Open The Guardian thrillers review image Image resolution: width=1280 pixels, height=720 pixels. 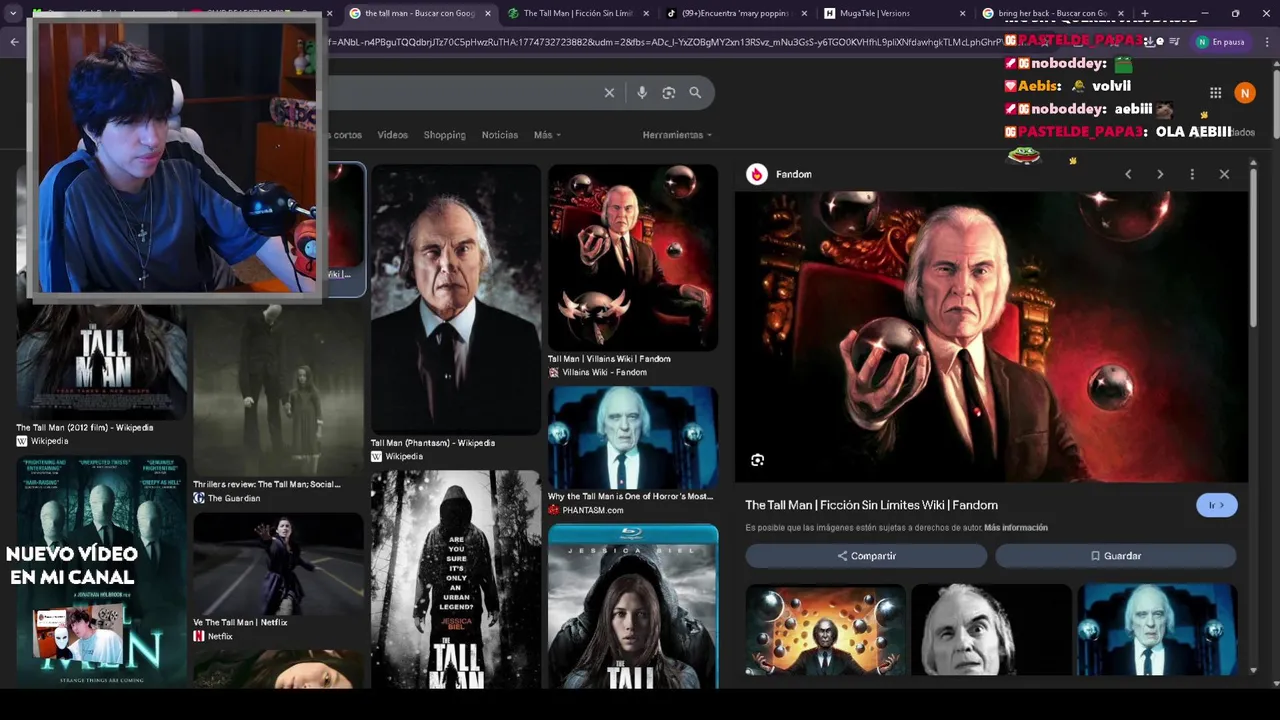click(278, 390)
